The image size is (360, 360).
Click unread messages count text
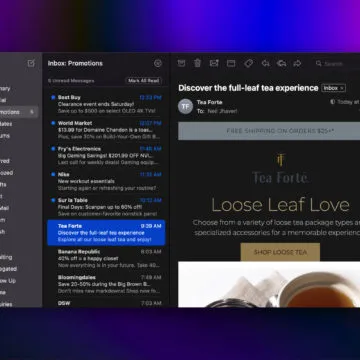[x=71, y=81]
